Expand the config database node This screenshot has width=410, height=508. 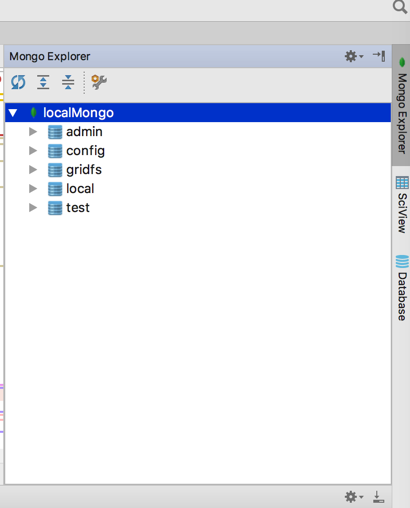pos(33,151)
